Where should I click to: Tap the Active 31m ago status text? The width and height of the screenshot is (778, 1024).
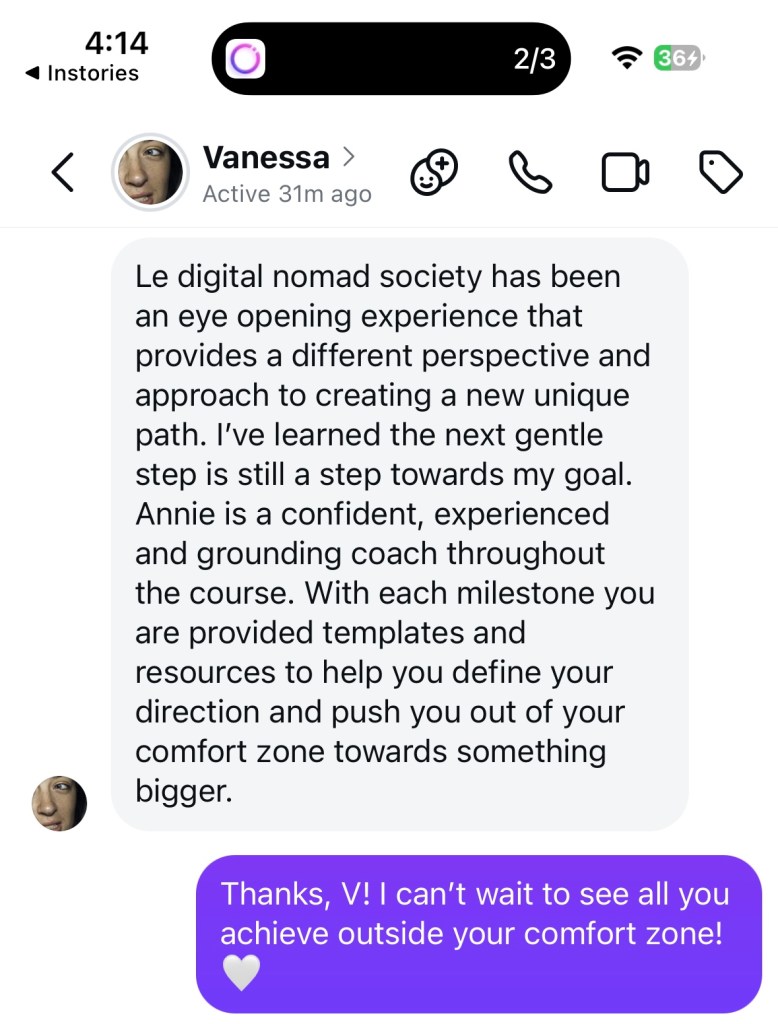point(287,194)
